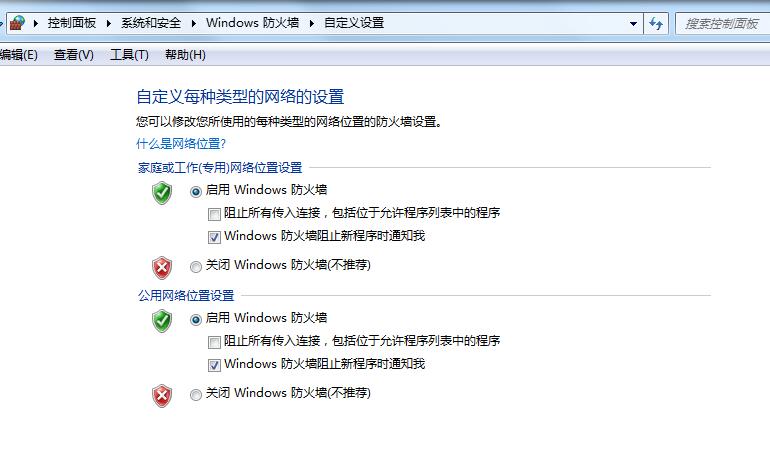
Task: Check 阻止所有传入连接 under home or work network
Action: pyautogui.click(x=214, y=214)
